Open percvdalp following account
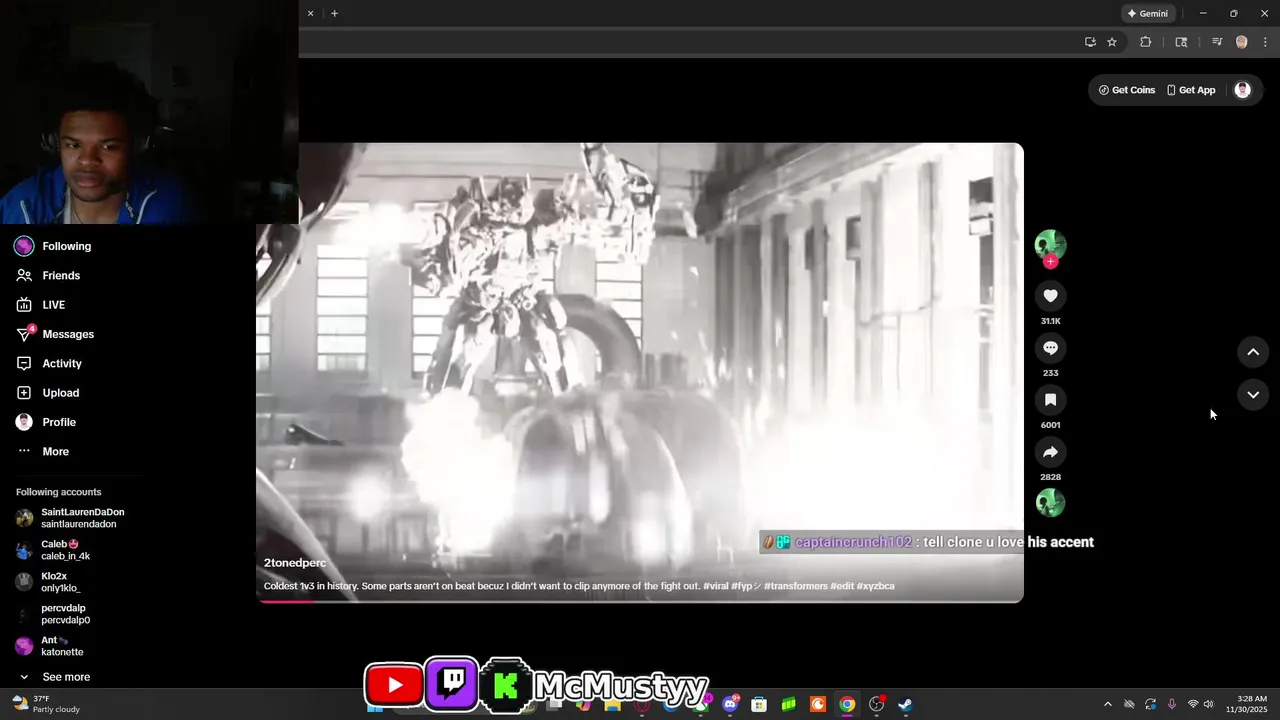Screen dimensions: 1280x720 tap(53, 614)
